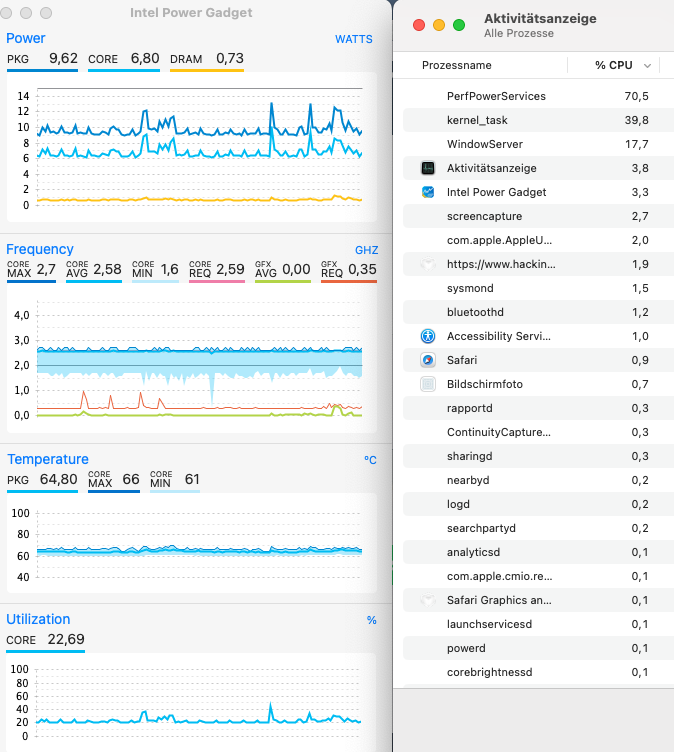Viewport: 674px width, 752px height.
Task: Select the PerfPowerServices process row
Action: [538, 96]
